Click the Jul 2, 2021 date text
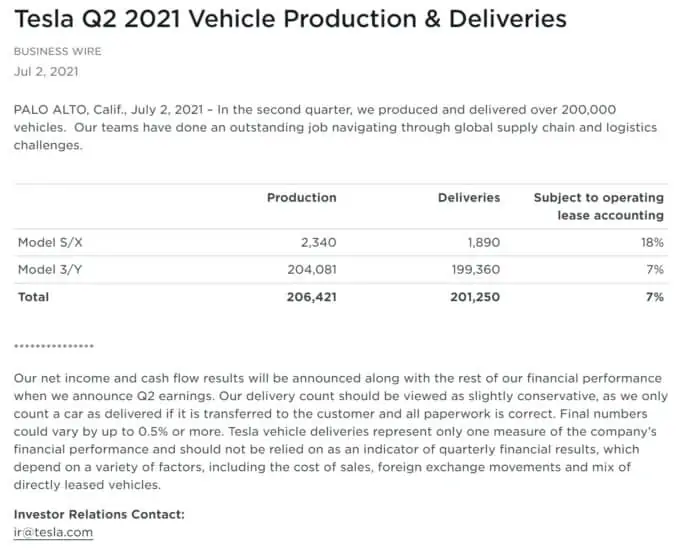Viewport: 681px width, 552px height. click(46, 72)
